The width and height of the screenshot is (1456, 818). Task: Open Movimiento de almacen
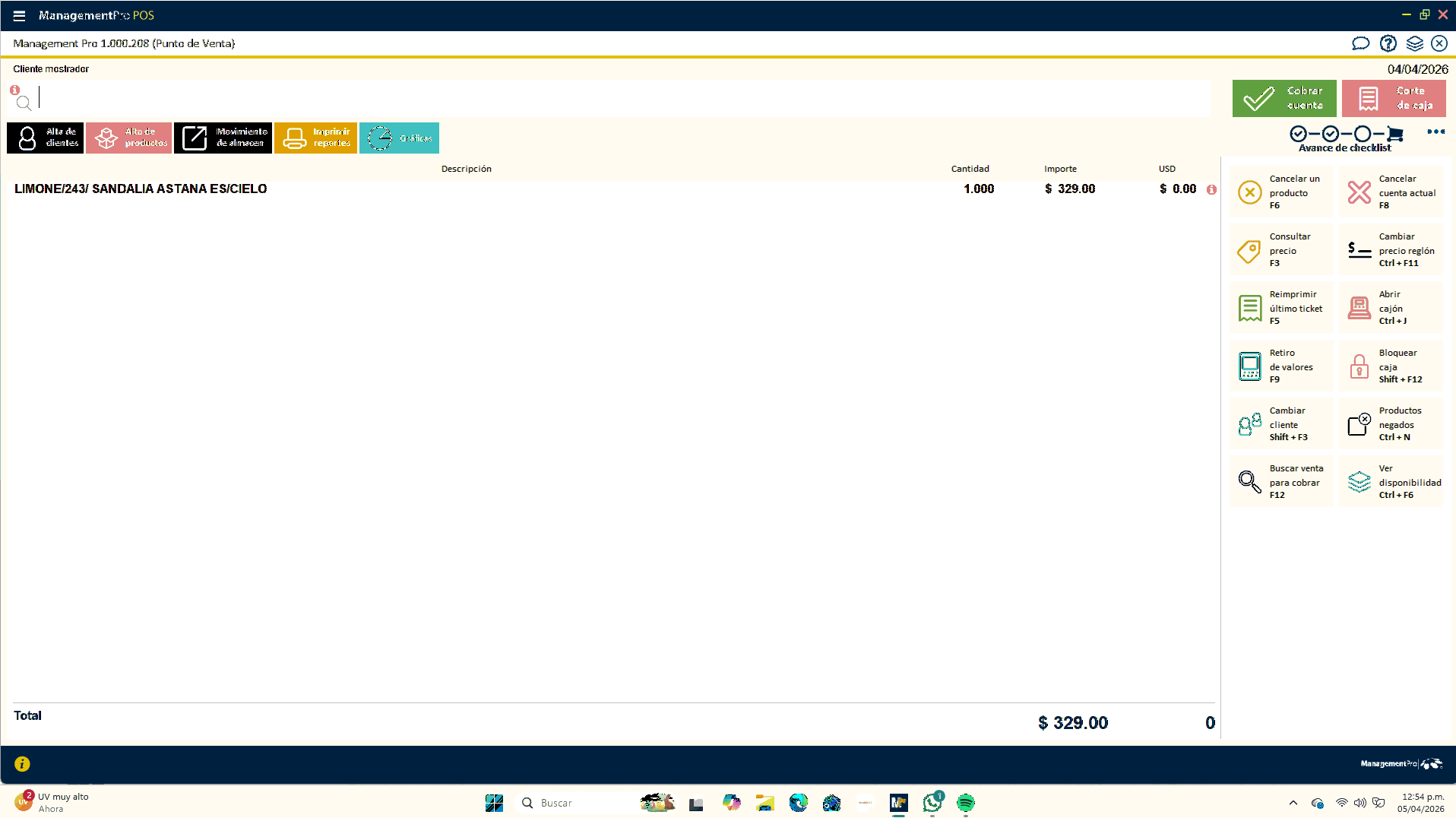[x=223, y=138]
